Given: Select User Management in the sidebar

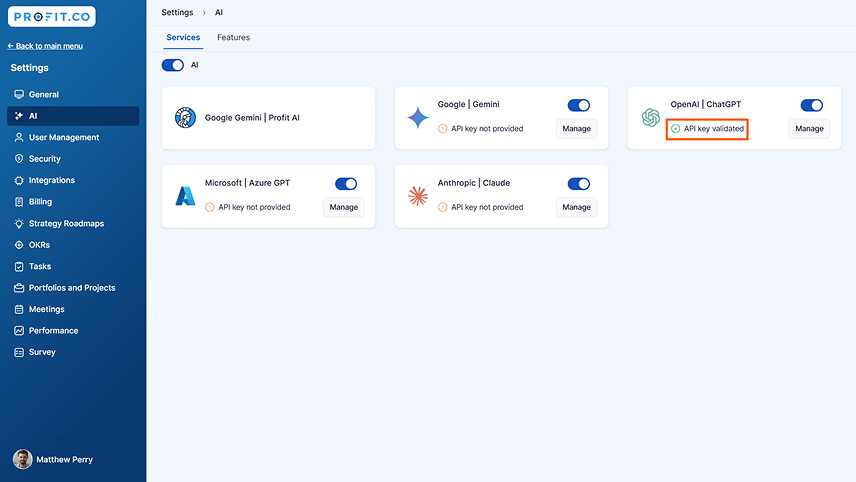Looking at the screenshot, I should pos(73,138).
